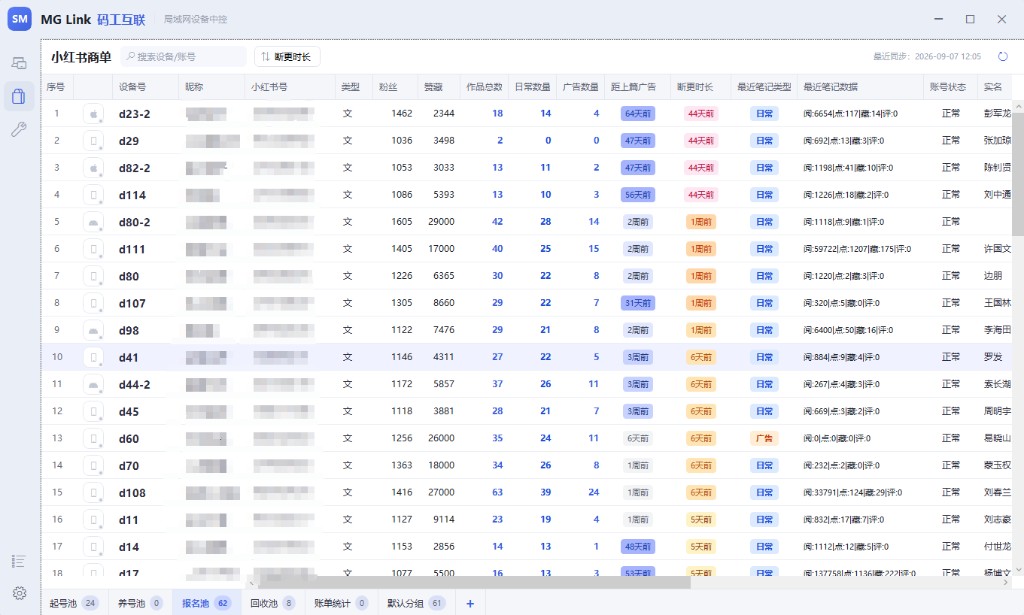The height and width of the screenshot is (615, 1024).
Task: Click 日常 badge in row d41
Action: [764, 357]
